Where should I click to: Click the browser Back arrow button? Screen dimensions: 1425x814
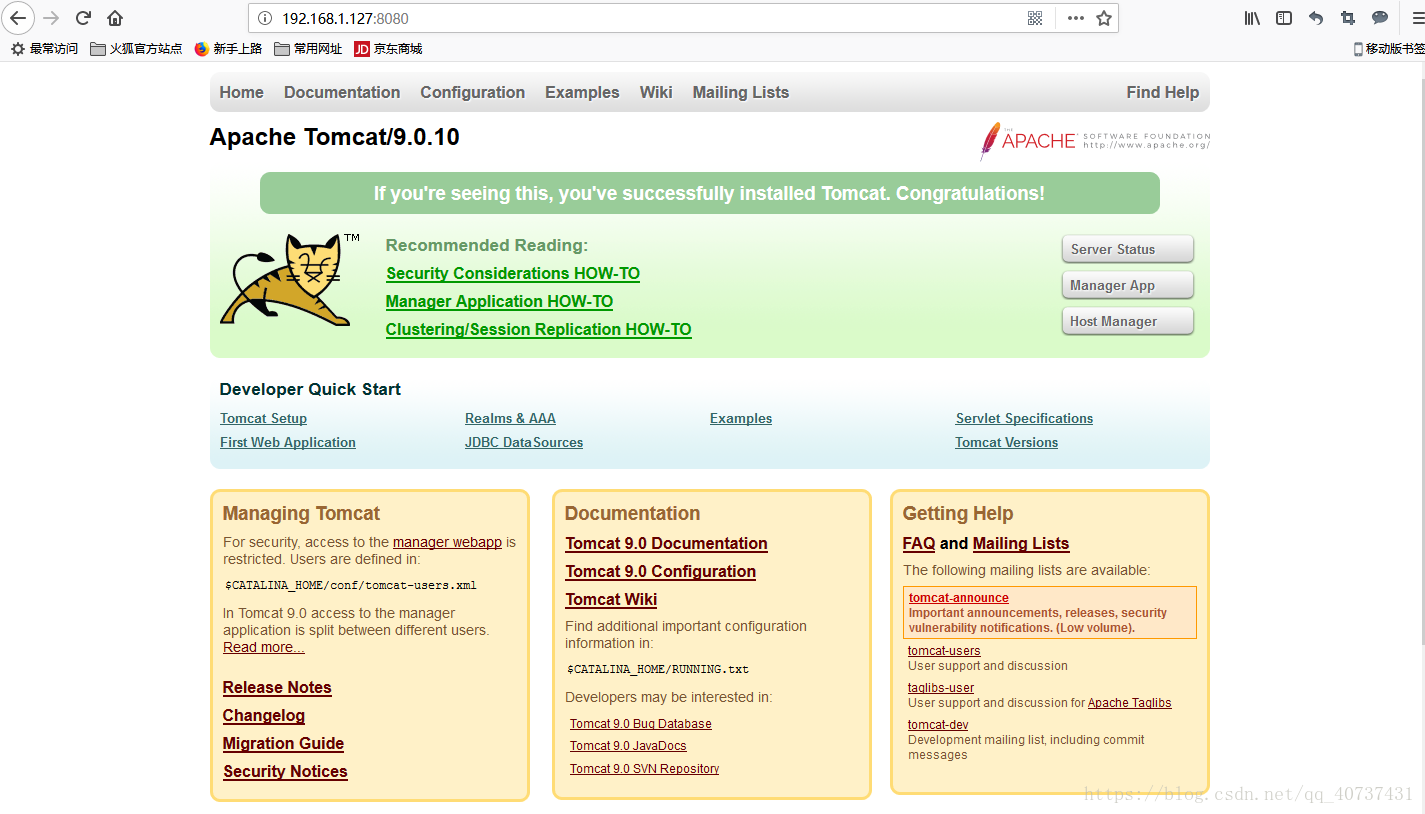pyautogui.click(x=18, y=17)
